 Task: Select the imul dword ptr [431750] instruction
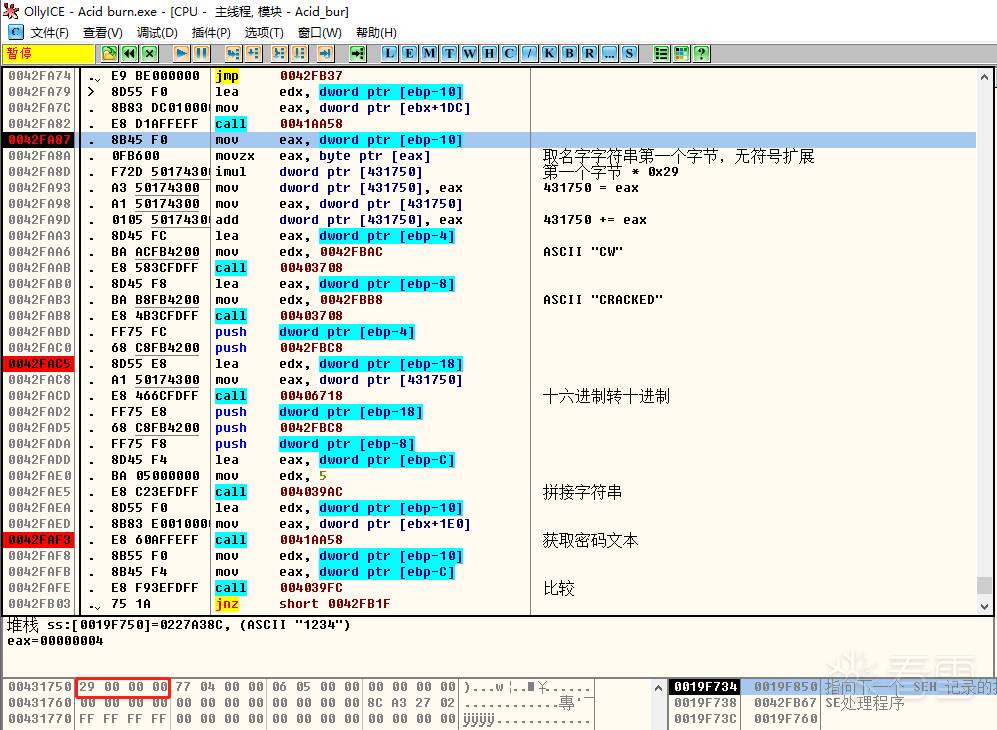pyautogui.click(x=319, y=172)
